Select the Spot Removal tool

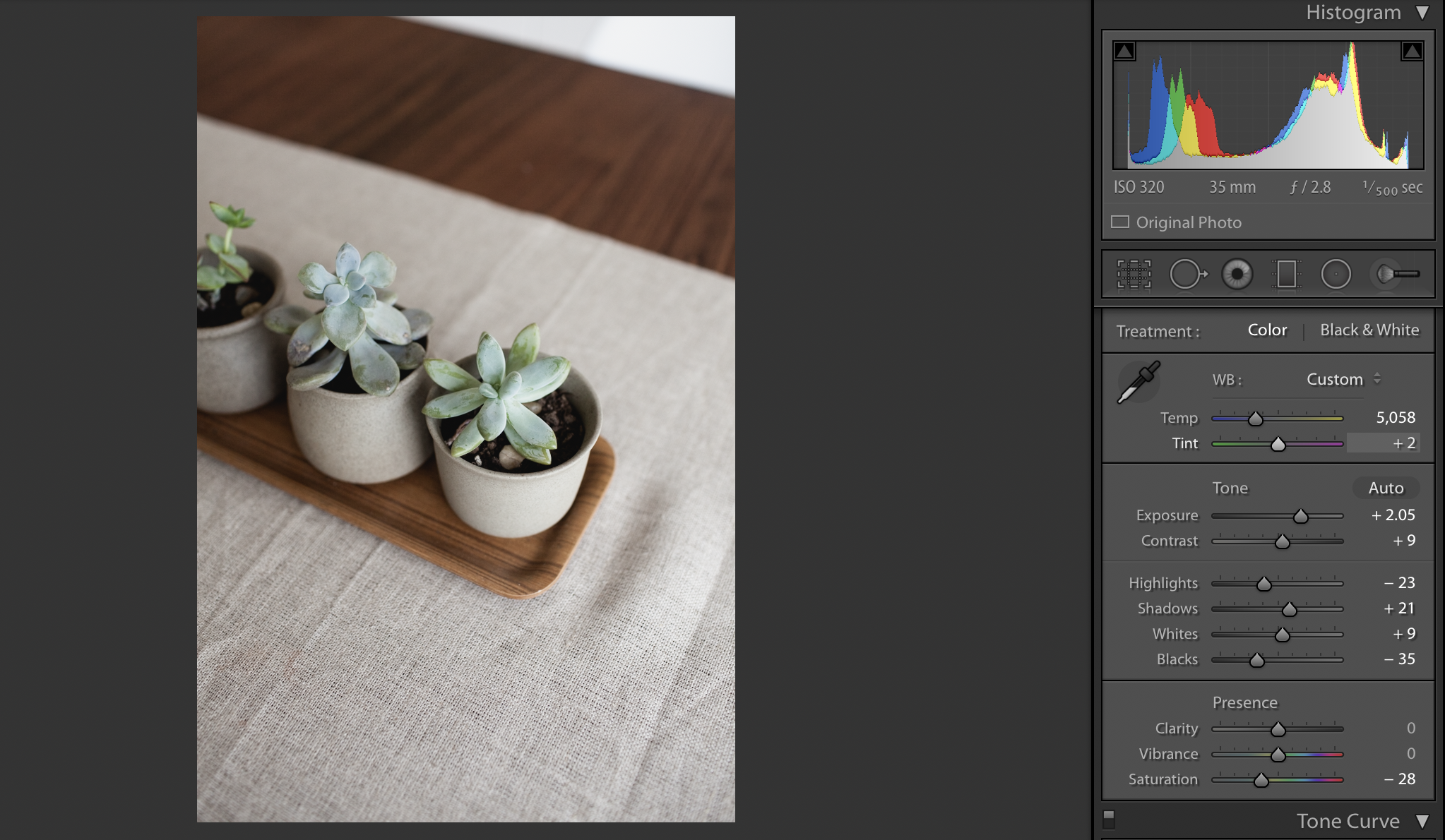coord(1187,275)
